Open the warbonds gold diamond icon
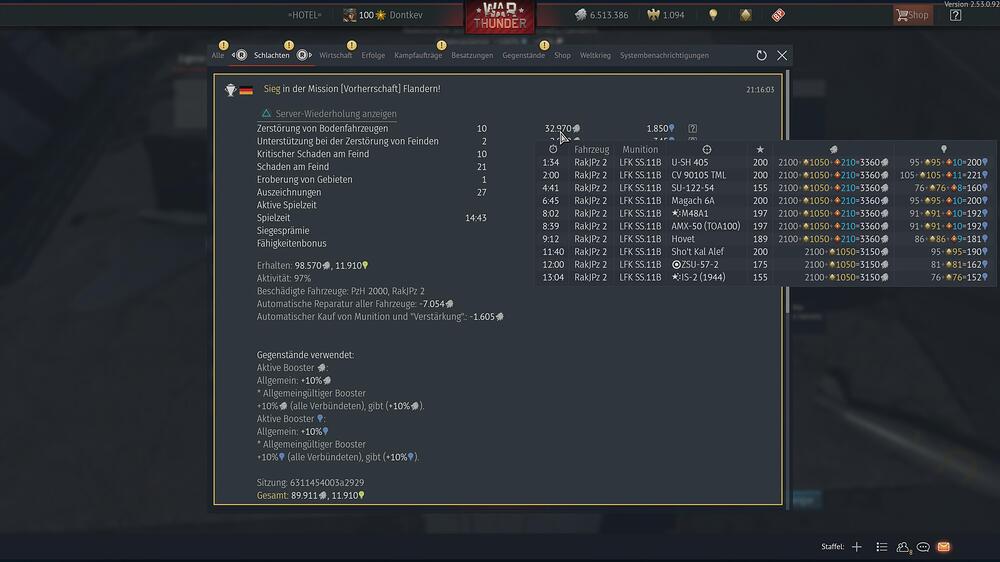 [746, 15]
